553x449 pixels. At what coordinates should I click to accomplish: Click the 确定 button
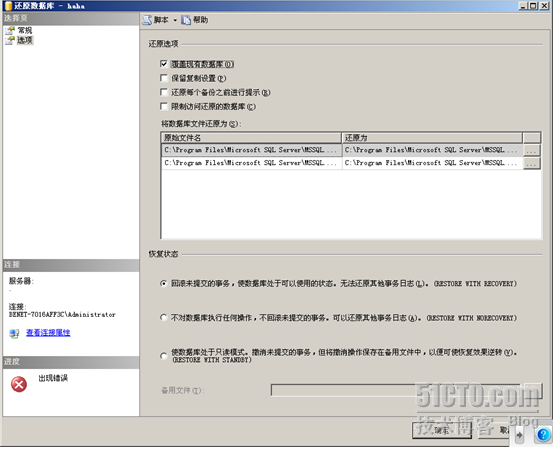442,430
